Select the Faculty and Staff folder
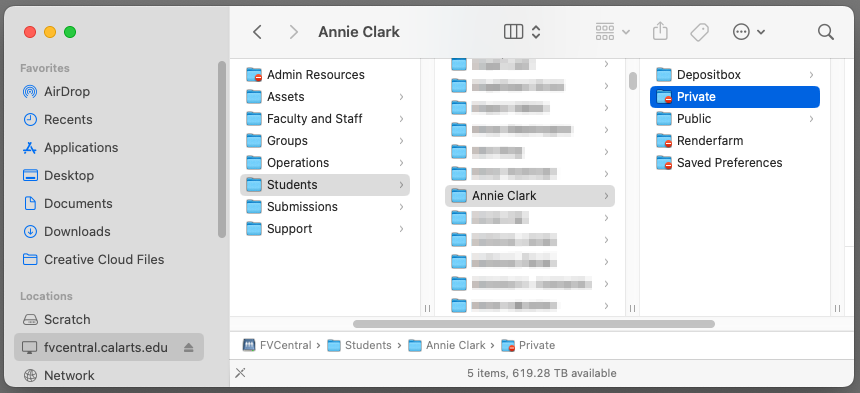Screen dimensions: 860x393 (325, 119)
